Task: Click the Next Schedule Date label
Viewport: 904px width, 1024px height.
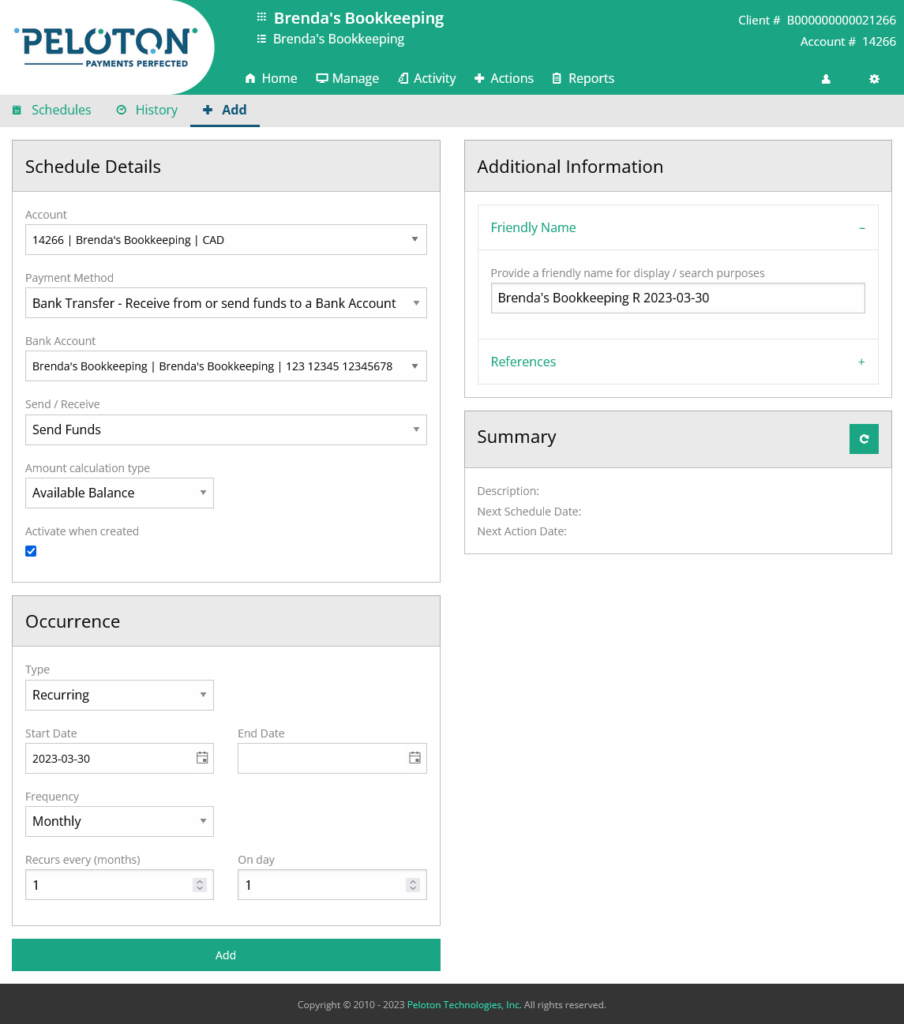Action: [x=529, y=511]
